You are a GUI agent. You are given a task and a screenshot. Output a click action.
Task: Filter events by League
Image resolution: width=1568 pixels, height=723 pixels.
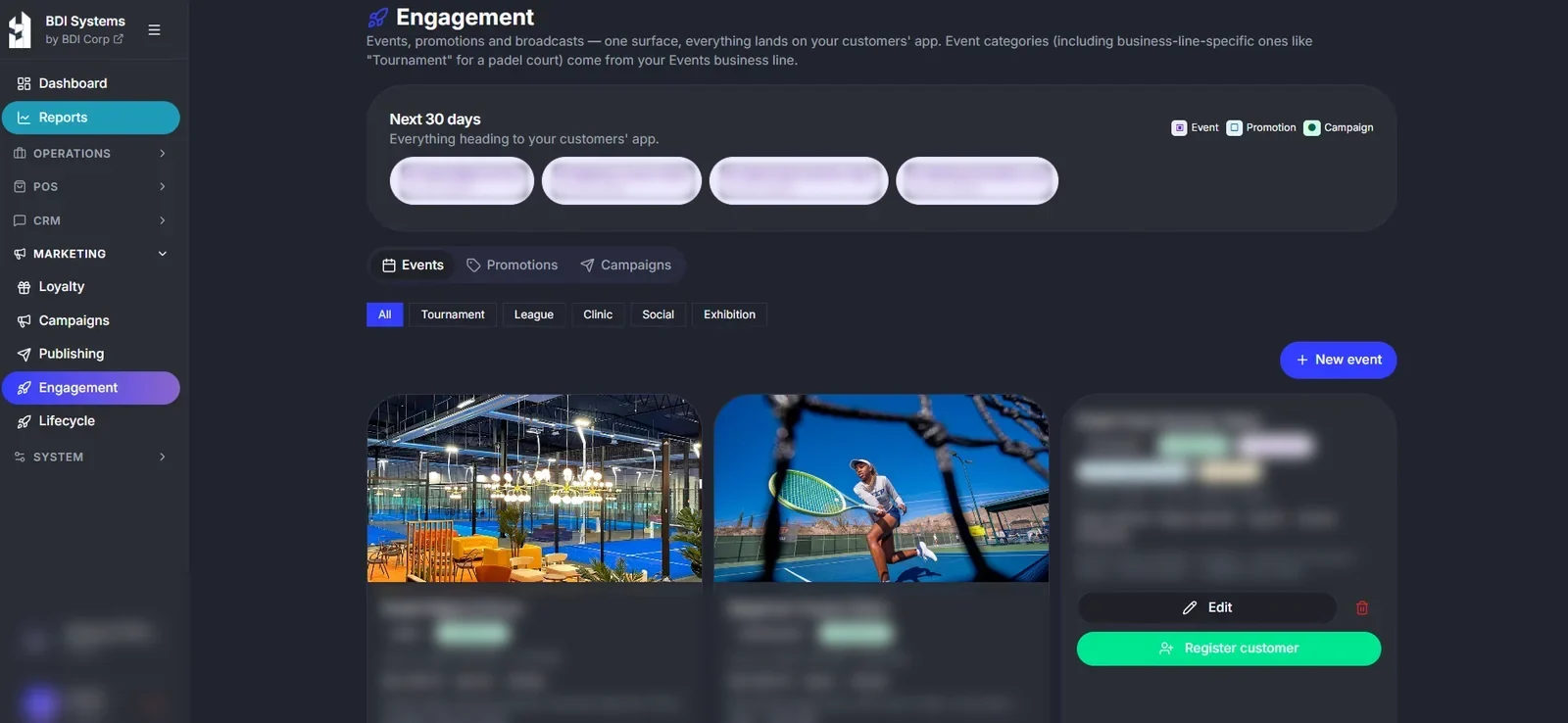click(x=534, y=314)
